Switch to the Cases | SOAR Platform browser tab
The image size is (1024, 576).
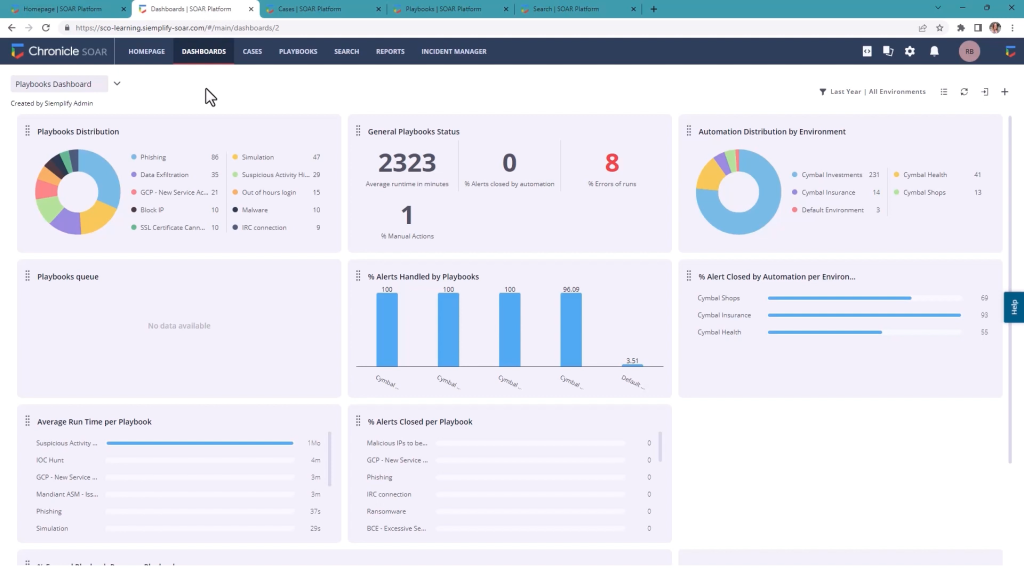click(x=322, y=9)
